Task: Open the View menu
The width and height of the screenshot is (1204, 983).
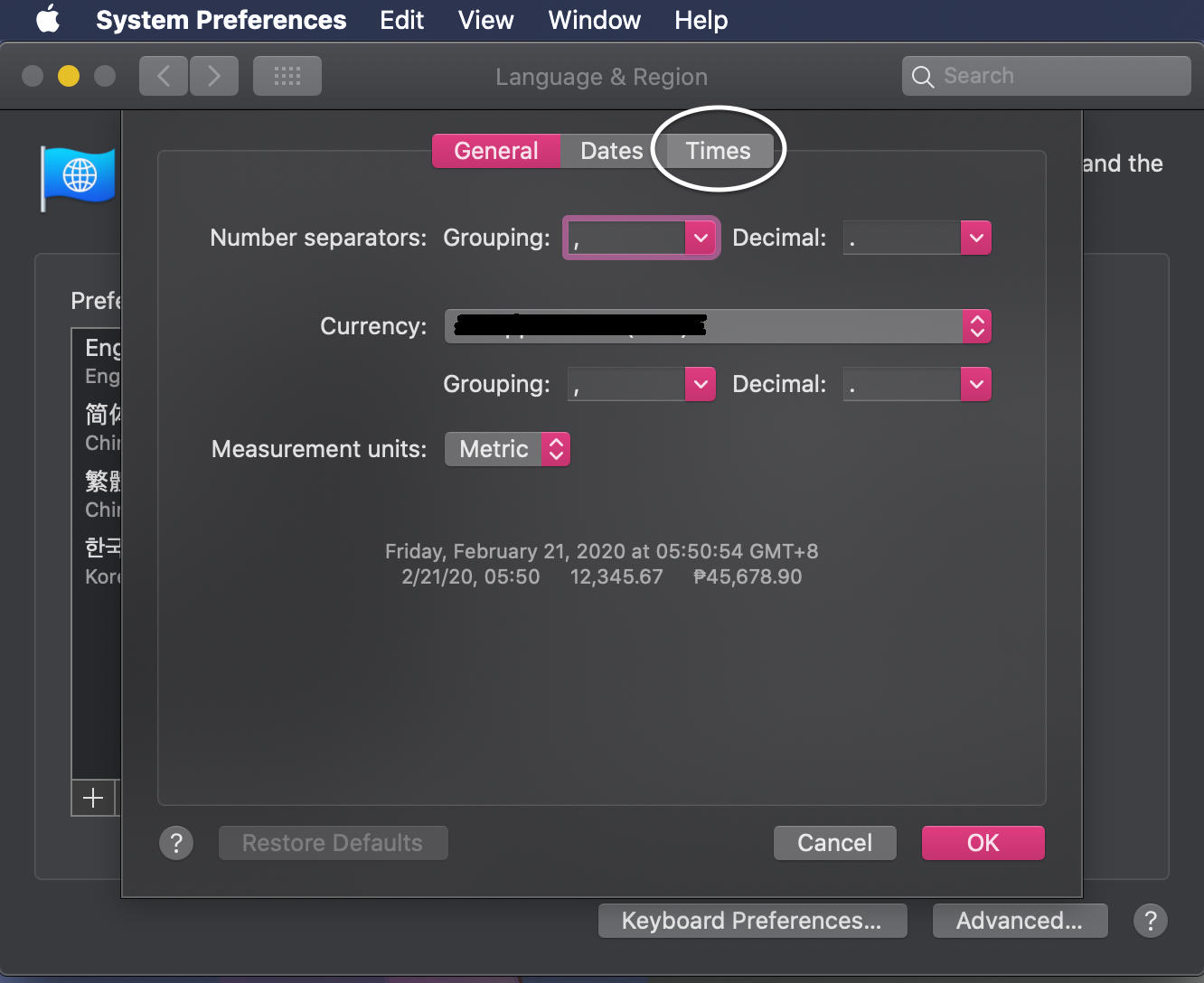Action: click(485, 20)
